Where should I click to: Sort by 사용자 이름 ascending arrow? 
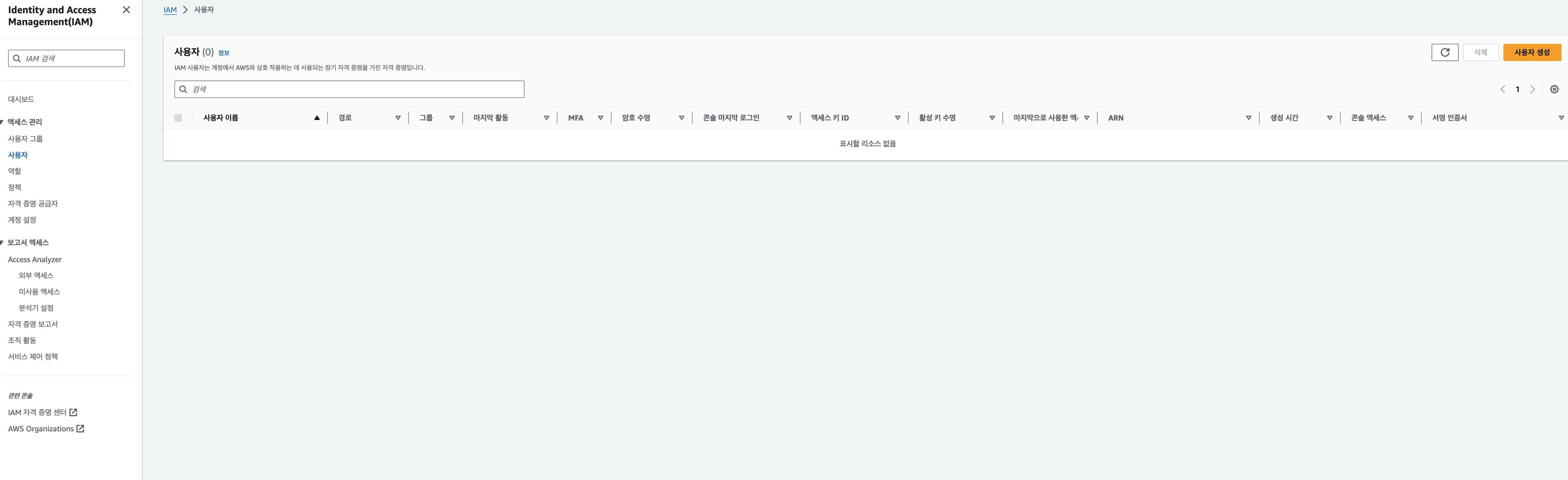click(x=317, y=118)
